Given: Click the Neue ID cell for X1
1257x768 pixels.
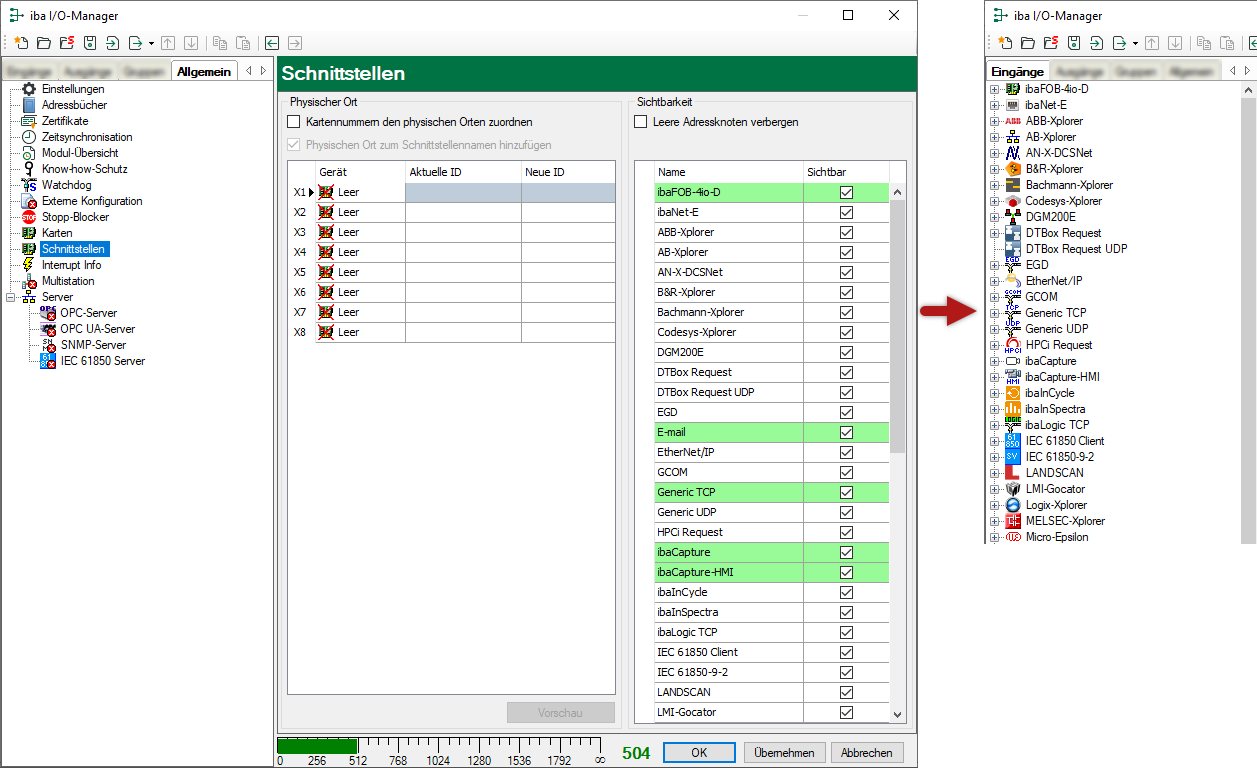Looking at the screenshot, I should (568, 192).
